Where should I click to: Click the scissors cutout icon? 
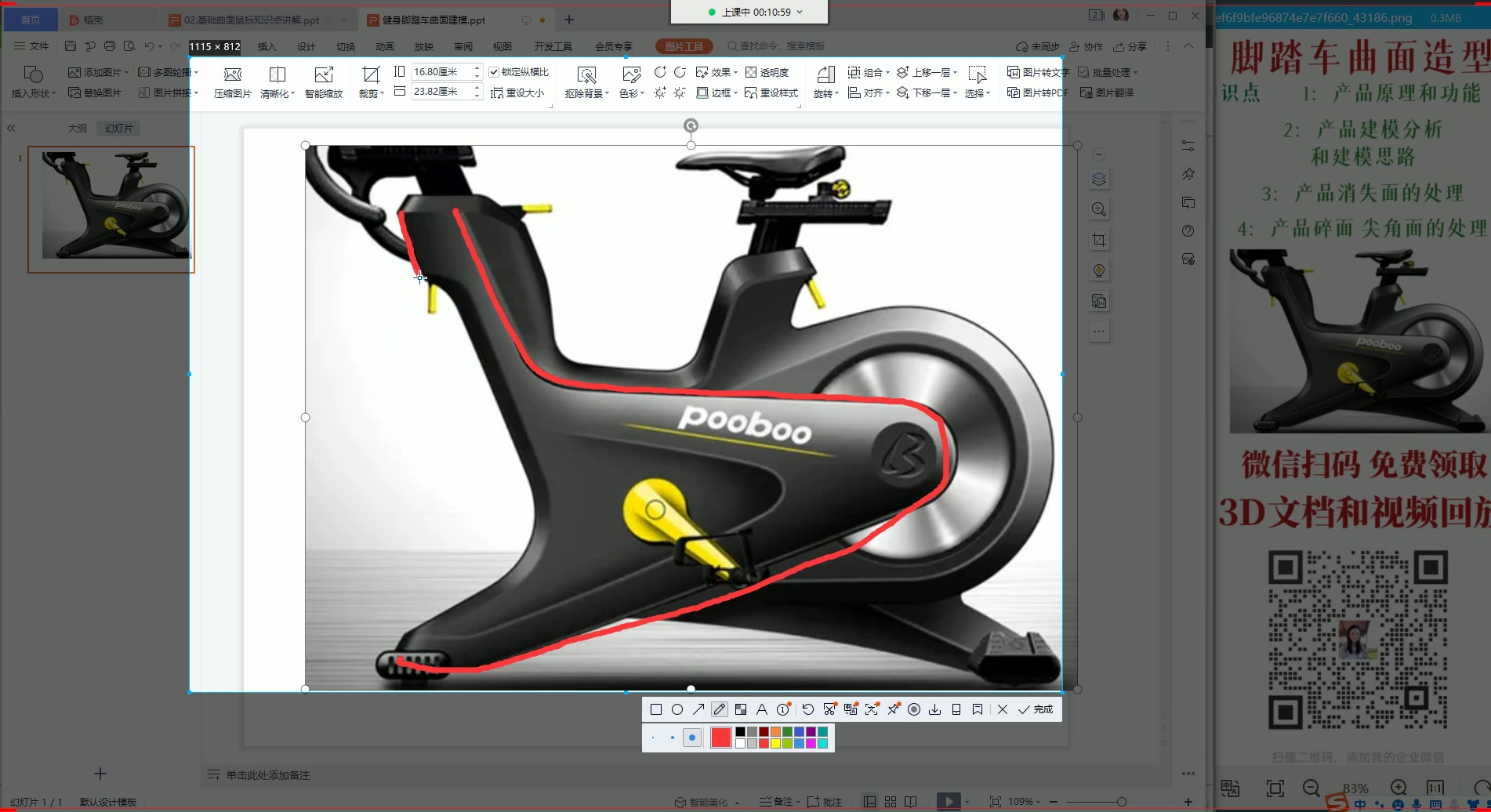[829, 709]
